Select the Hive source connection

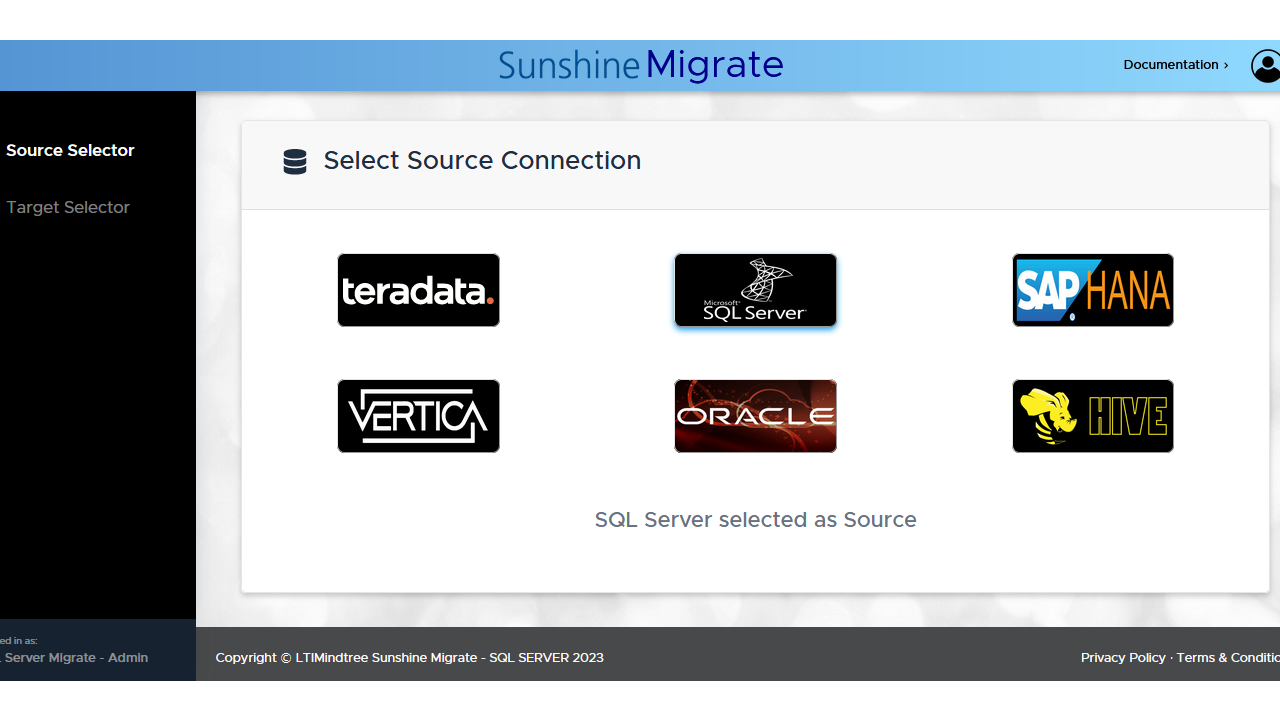coord(1093,416)
